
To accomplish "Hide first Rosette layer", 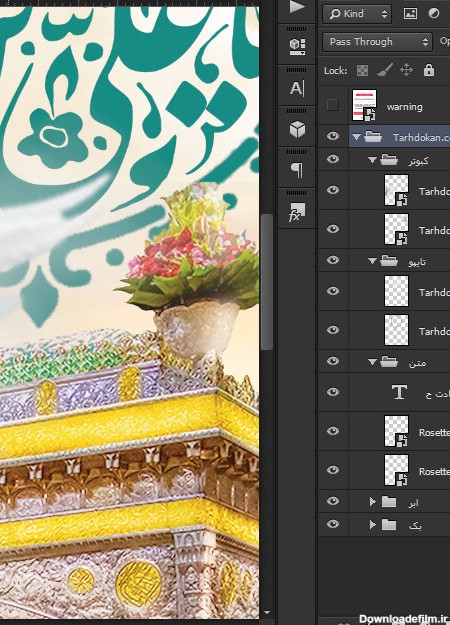I will pos(333,431).
